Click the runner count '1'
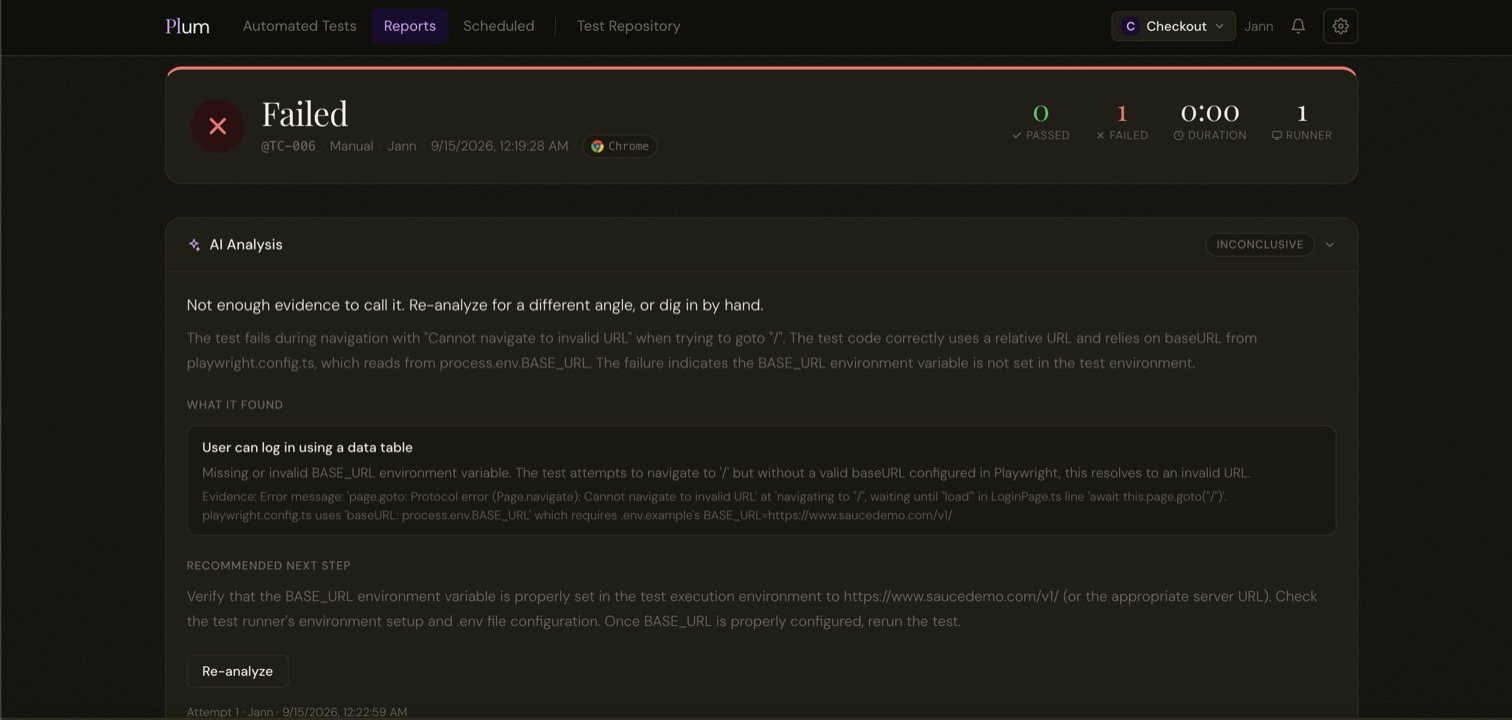 1302,112
